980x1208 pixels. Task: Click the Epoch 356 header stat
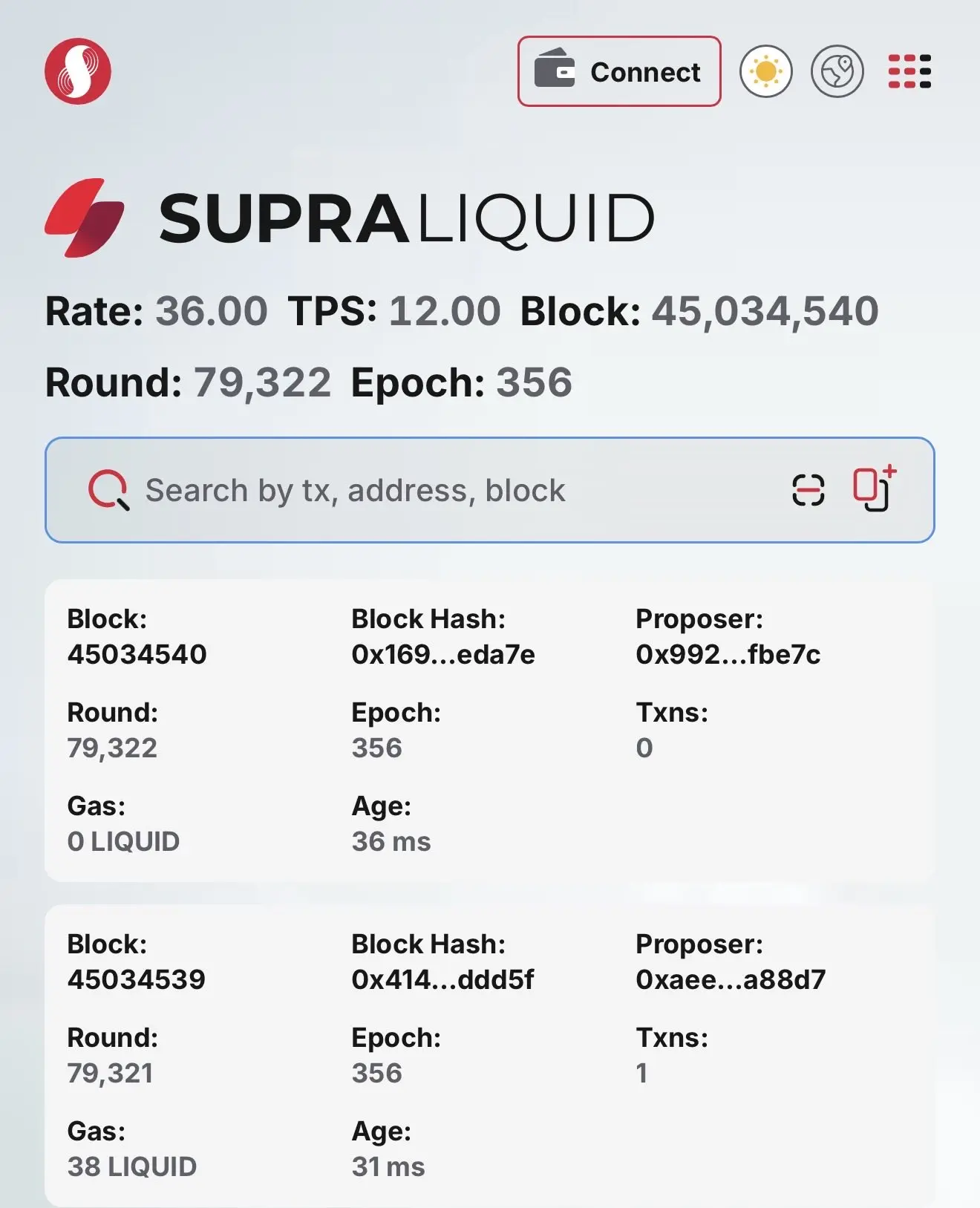(534, 382)
